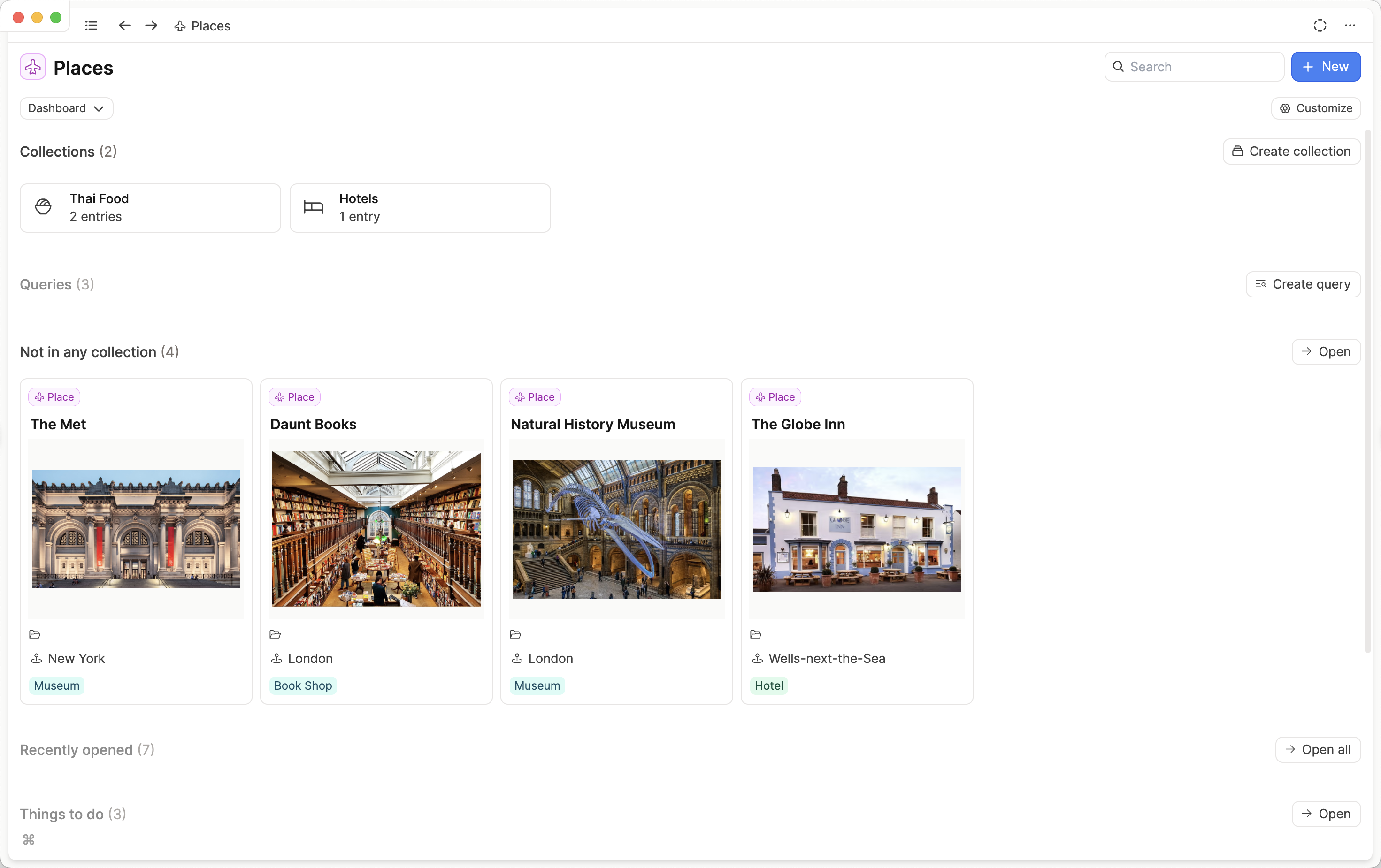
Task: Expand the Things to do section
Action: coord(73,814)
